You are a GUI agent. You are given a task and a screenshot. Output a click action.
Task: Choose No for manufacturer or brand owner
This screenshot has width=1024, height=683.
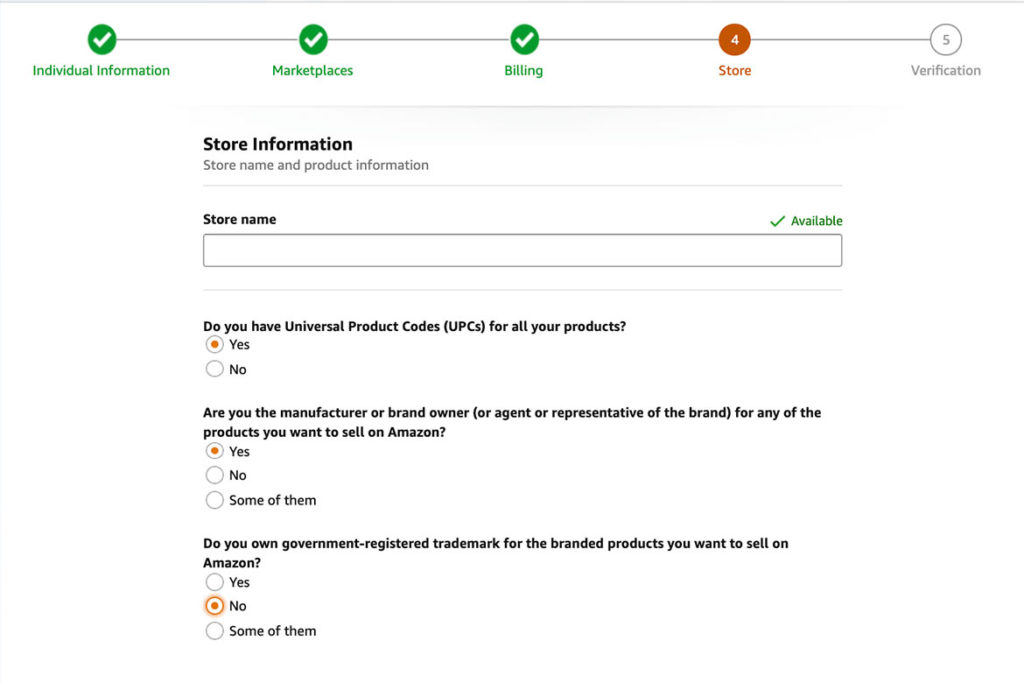point(214,475)
